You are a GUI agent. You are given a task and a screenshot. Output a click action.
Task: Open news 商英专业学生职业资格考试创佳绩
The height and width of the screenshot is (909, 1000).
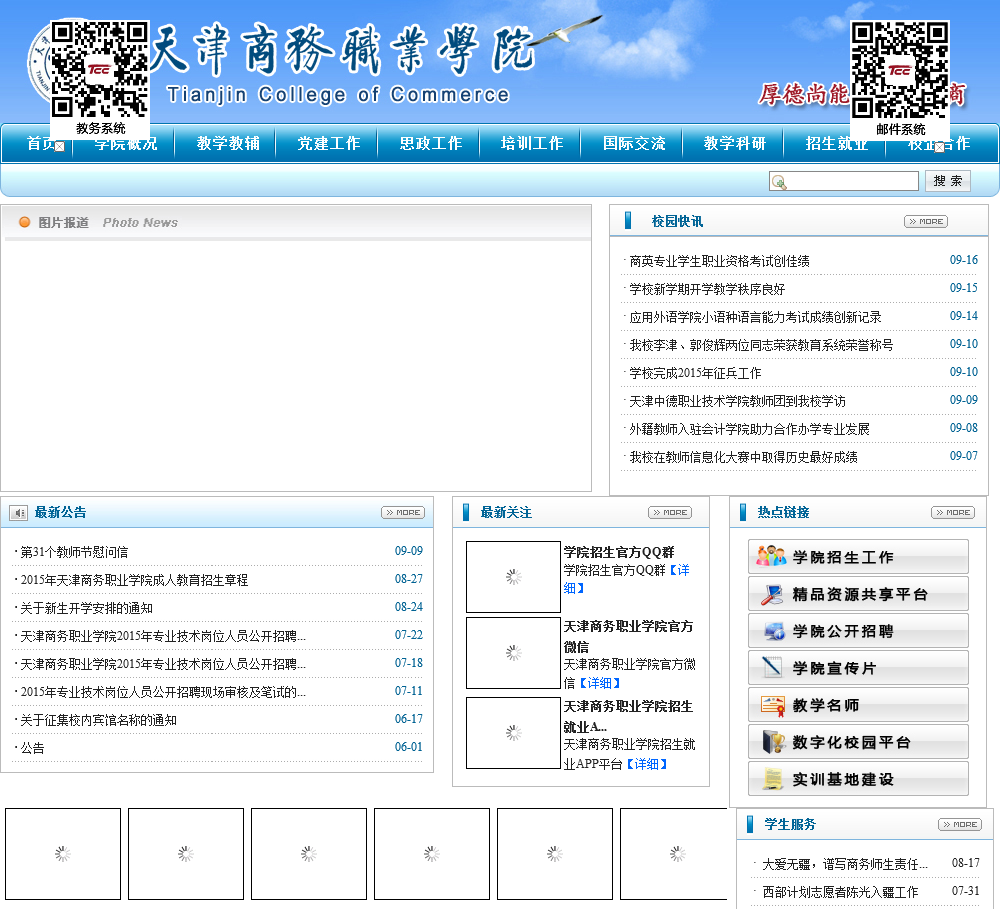click(719, 261)
